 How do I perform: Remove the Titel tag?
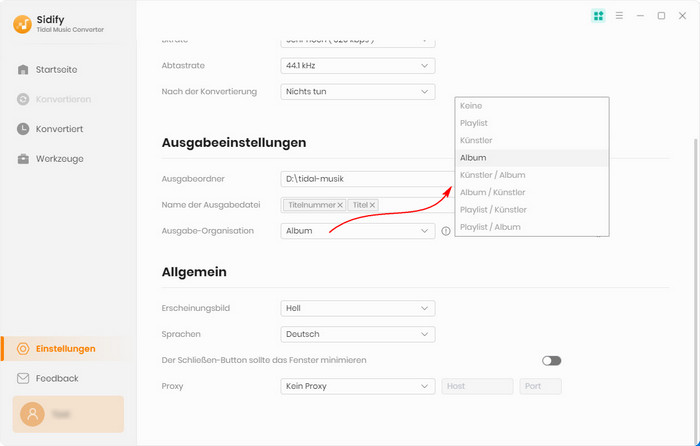tap(372, 205)
